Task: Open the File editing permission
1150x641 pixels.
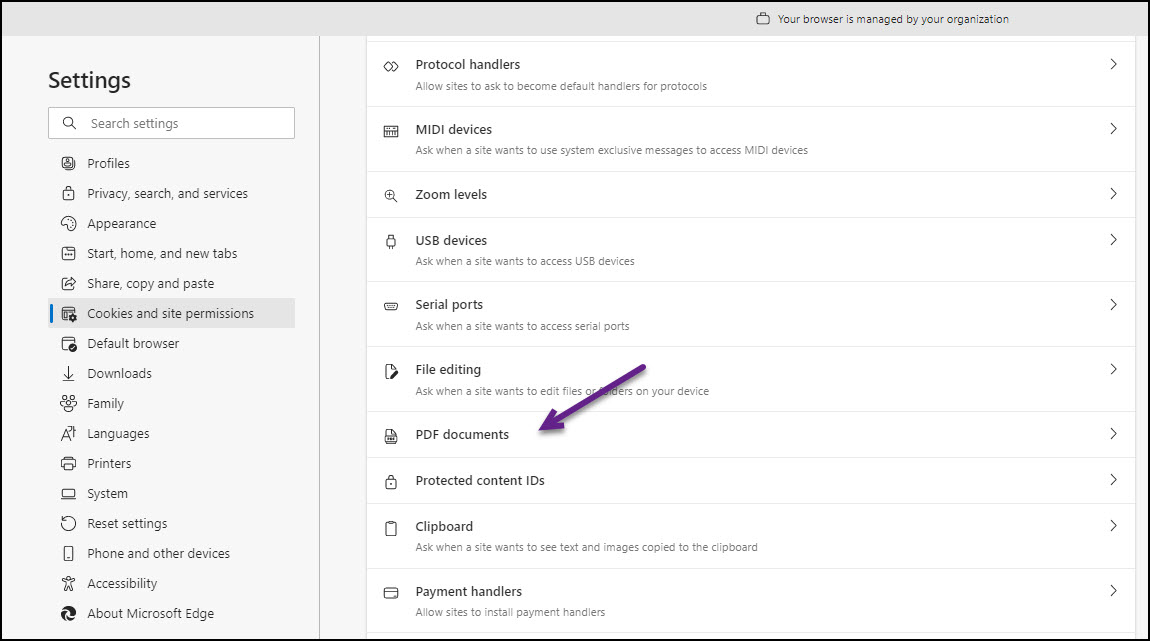Action: pyautogui.click(x=751, y=379)
